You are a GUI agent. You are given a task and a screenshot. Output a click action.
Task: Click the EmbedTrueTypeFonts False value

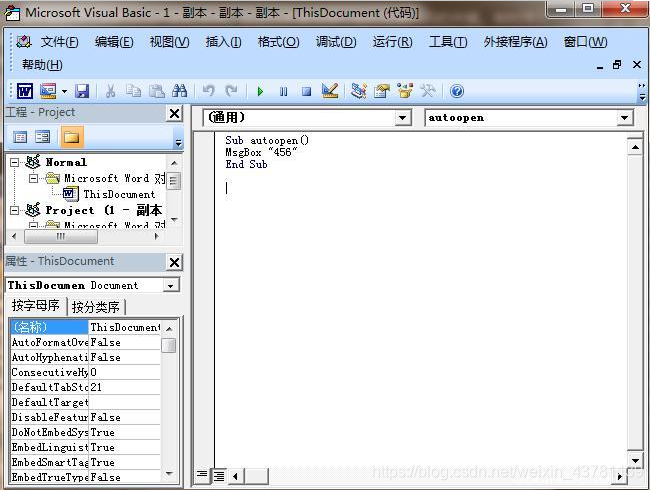click(125, 477)
